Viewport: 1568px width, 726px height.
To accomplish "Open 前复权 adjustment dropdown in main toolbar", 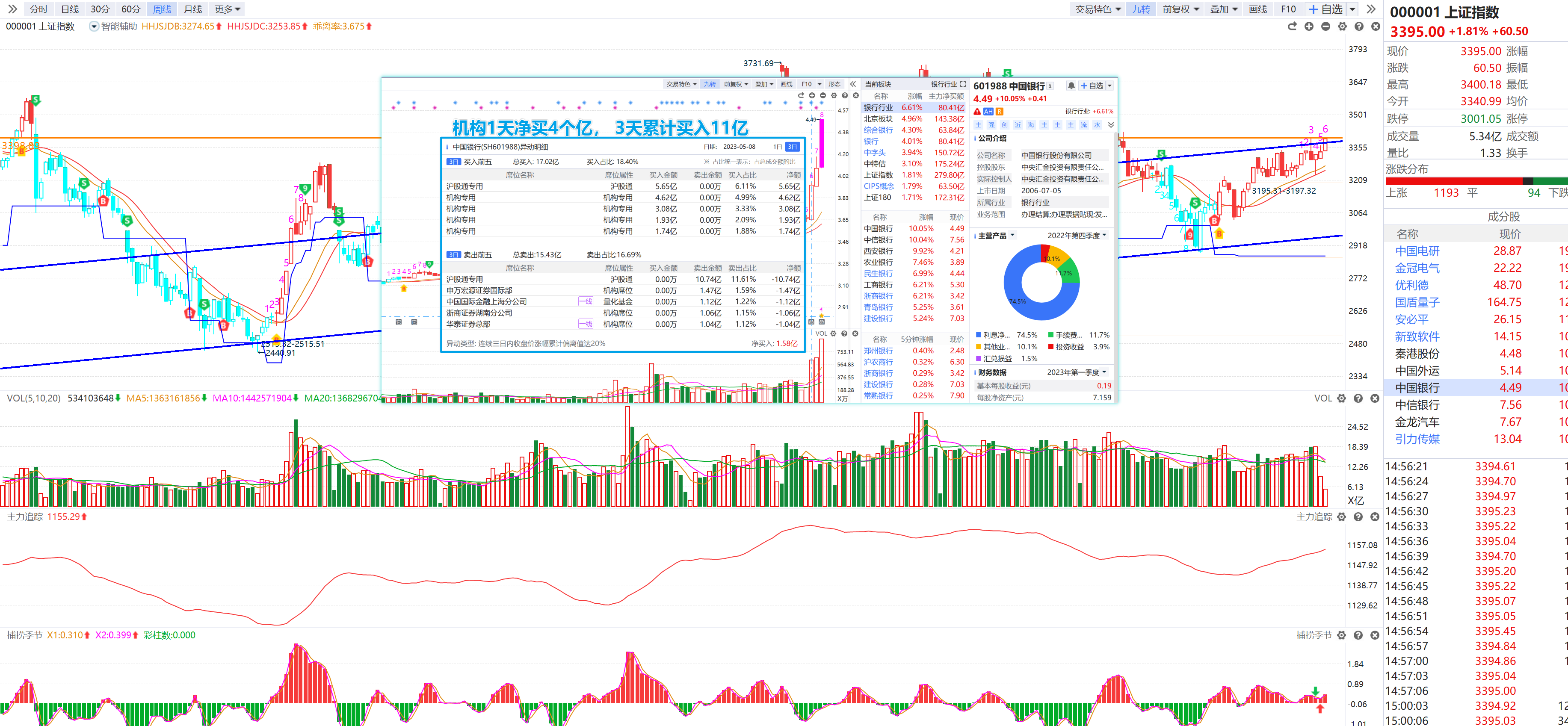I will pos(1180,9).
